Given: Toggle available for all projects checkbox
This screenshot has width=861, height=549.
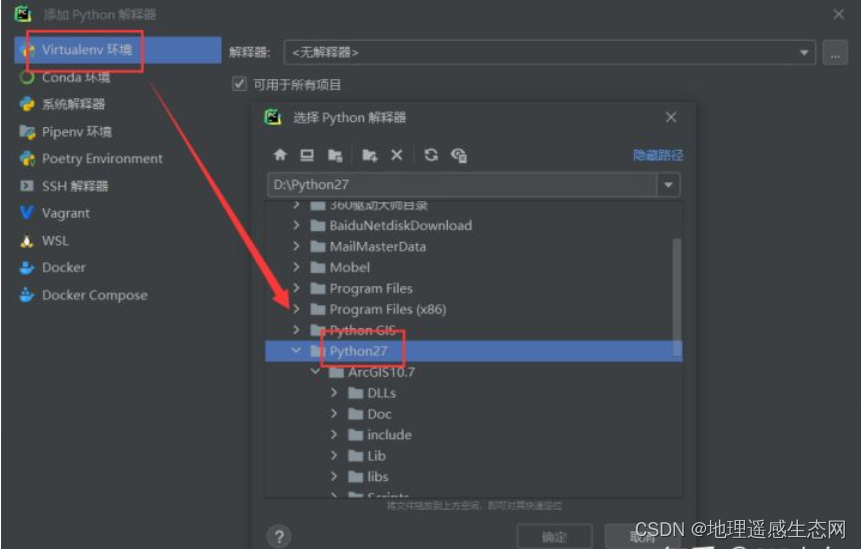Looking at the screenshot, I should [239, 84].
